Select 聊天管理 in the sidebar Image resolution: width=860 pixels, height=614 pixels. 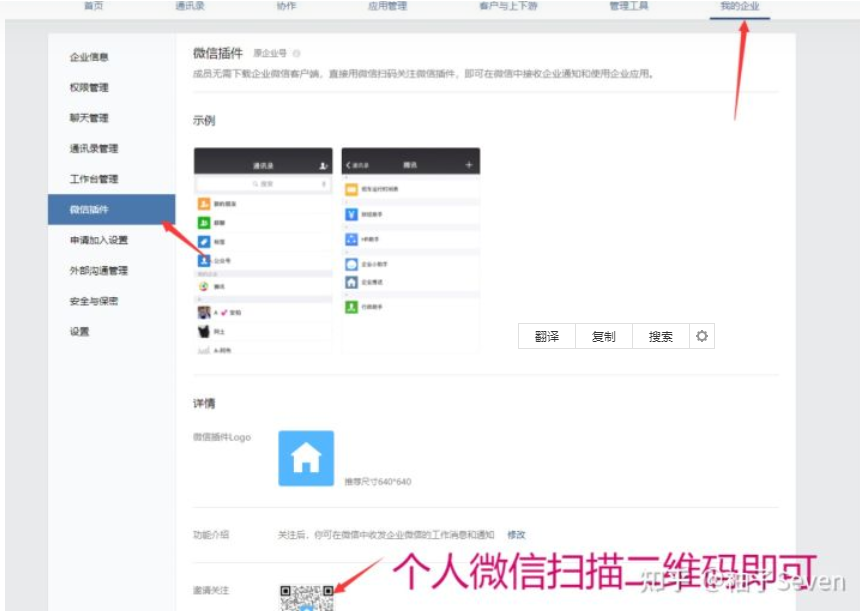tap(89, 118)
